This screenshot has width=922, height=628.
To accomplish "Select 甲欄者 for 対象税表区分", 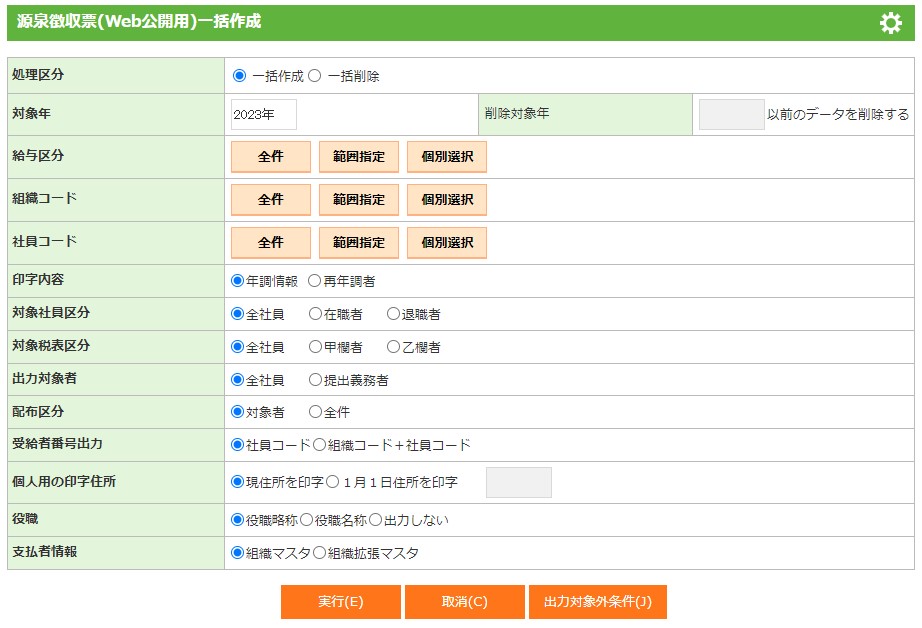I will 315,347.
